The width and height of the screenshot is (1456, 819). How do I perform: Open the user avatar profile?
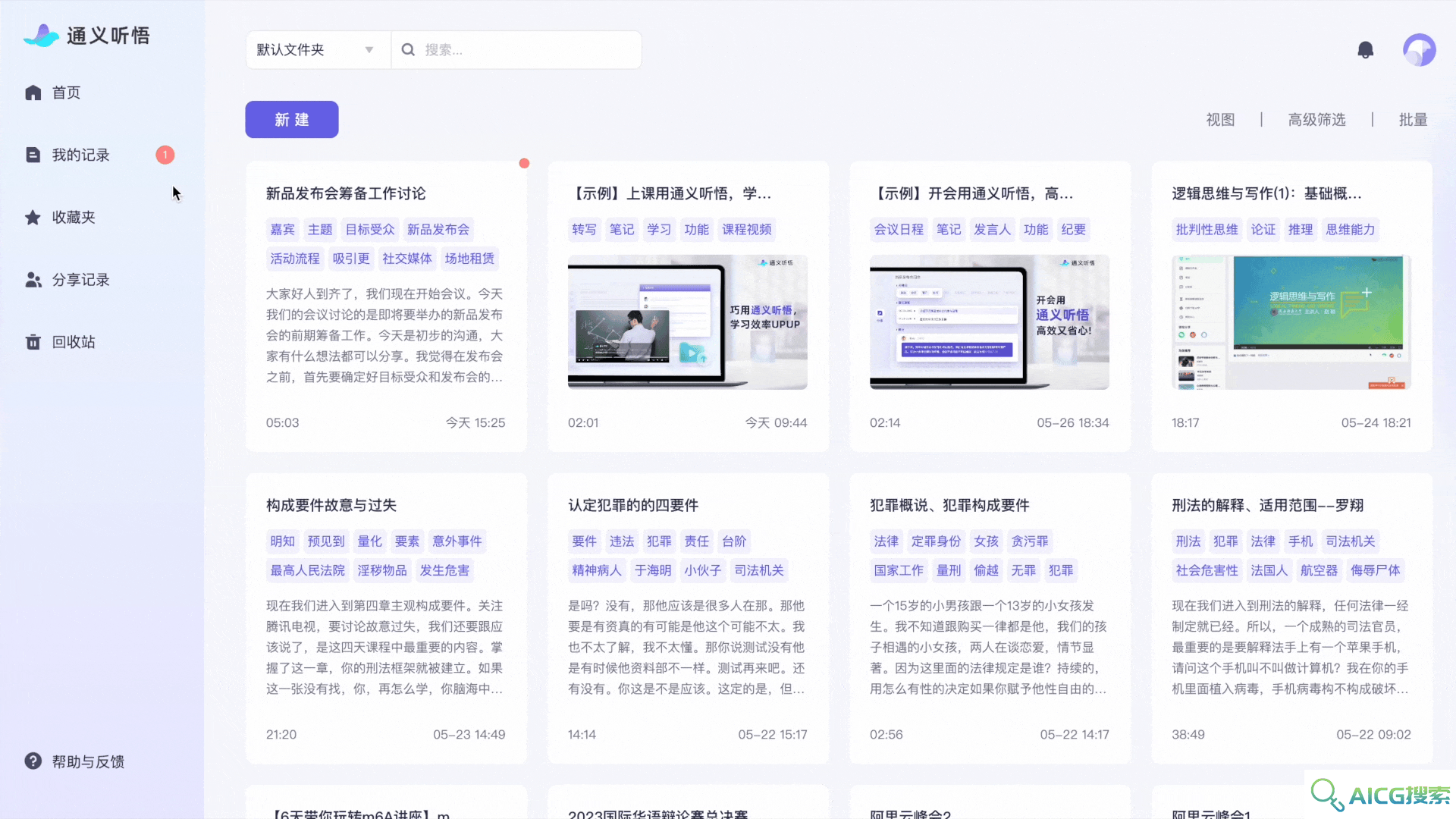[x=1419, y=50]
